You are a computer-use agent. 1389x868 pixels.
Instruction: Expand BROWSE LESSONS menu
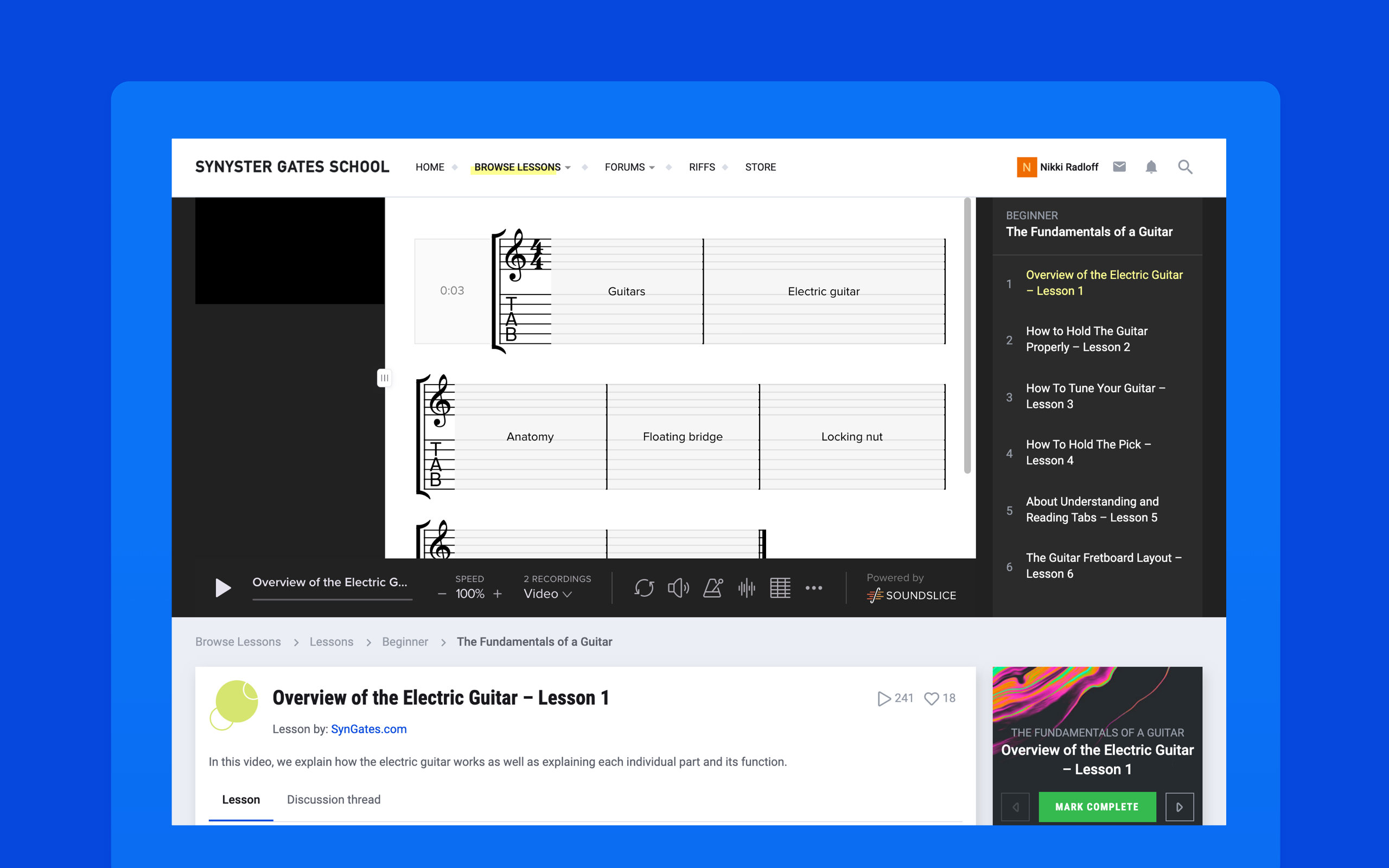523,167
